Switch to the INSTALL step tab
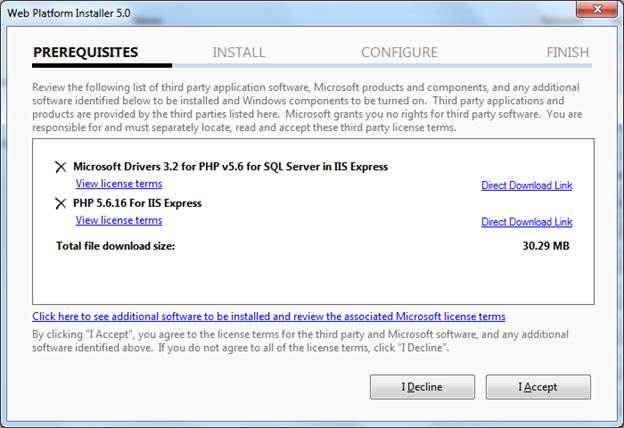 [x=239, y=52]
